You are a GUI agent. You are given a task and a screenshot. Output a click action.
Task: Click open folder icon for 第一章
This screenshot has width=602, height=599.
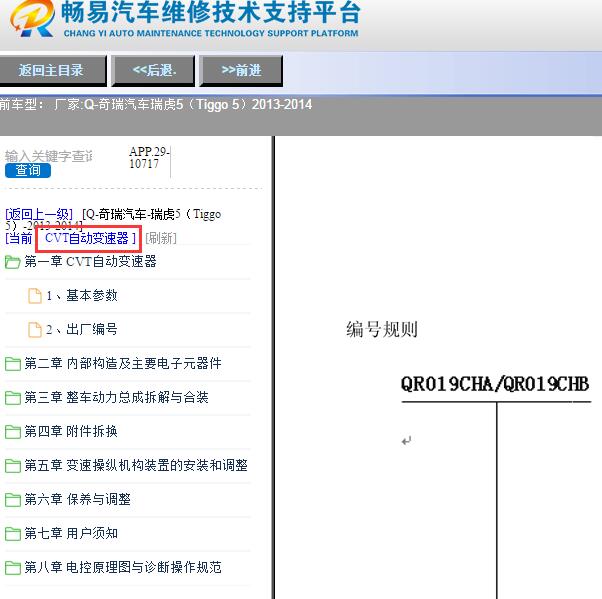coord(13,262)
